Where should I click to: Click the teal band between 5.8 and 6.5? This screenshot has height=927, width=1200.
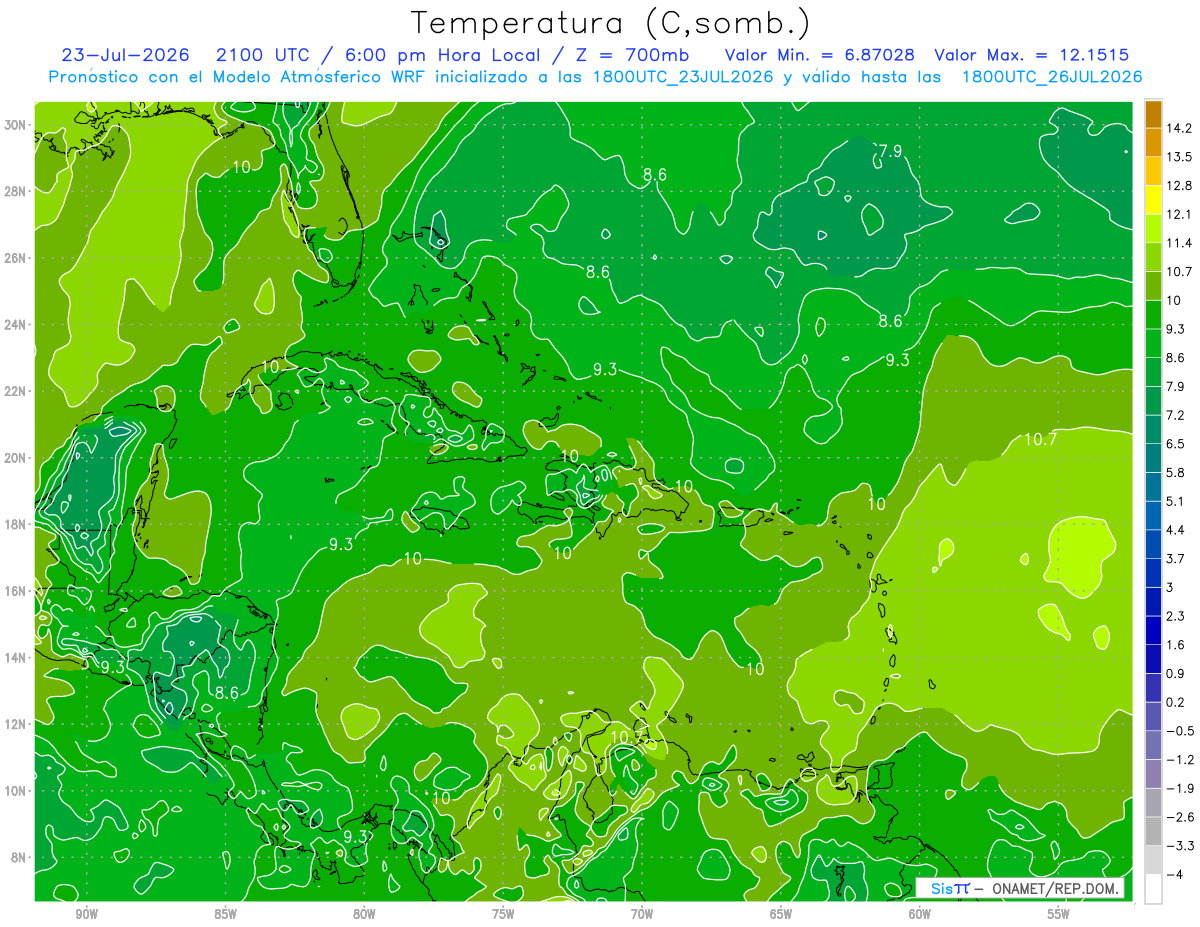(x=1153, y=458)
